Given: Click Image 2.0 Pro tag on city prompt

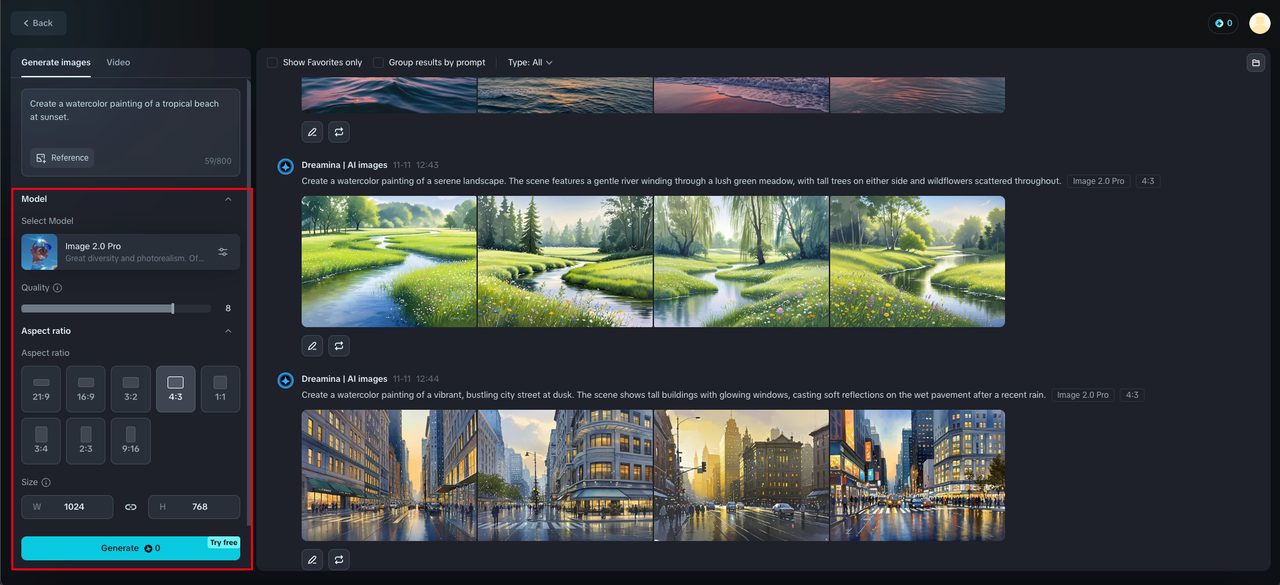Looking at the screenshot, I should (x=1083, y=395).
